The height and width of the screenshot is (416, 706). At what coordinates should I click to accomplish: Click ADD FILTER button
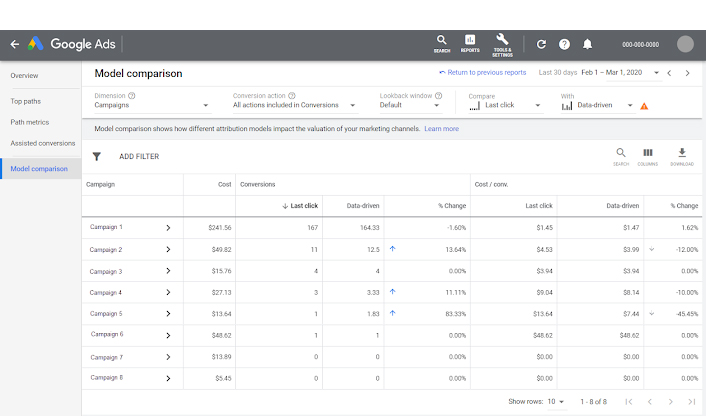[x=139, y=156]
